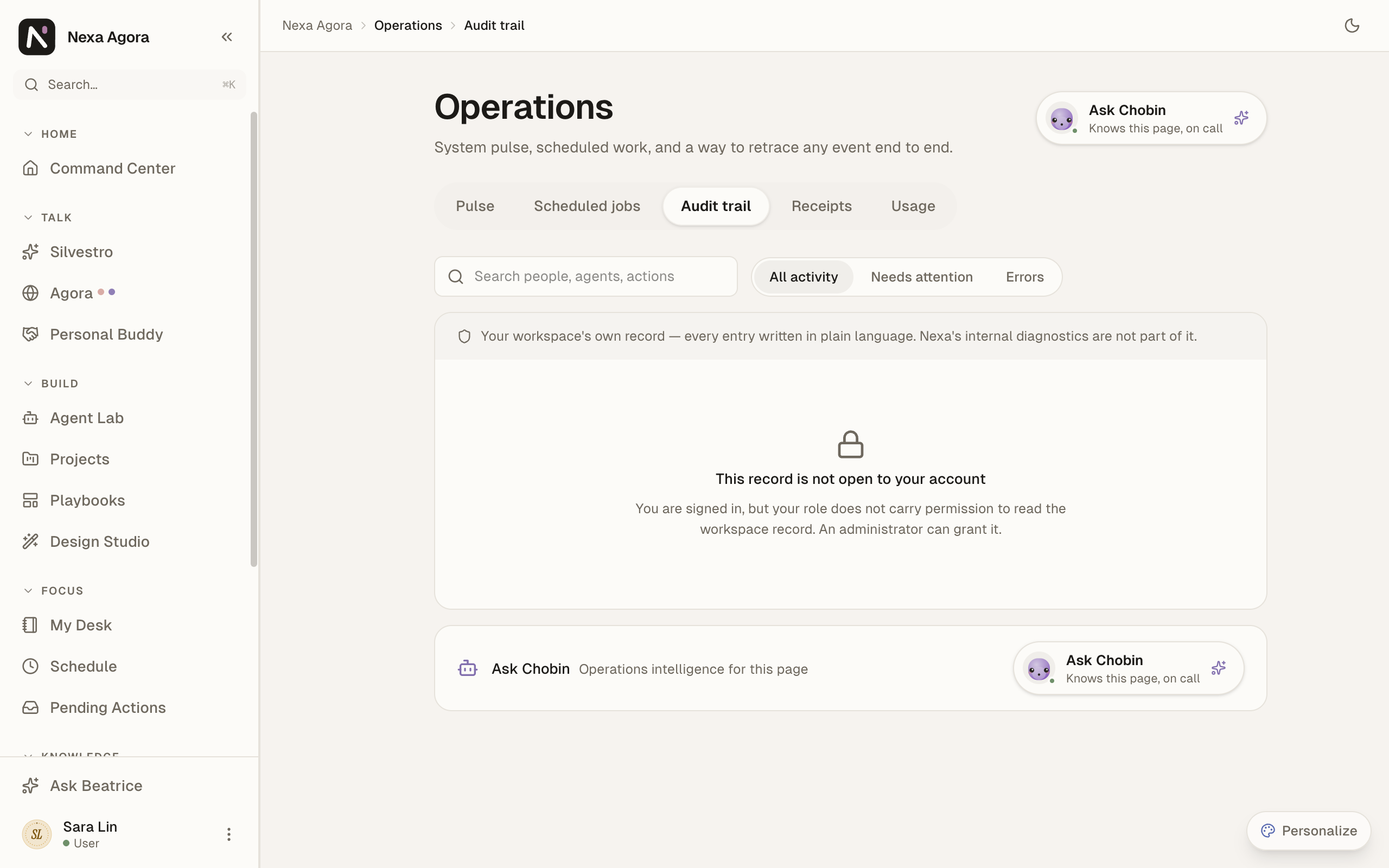Screen dimensions: 1389x868
Task: Switch to the Pulse tab
Action: click(475, 206)
